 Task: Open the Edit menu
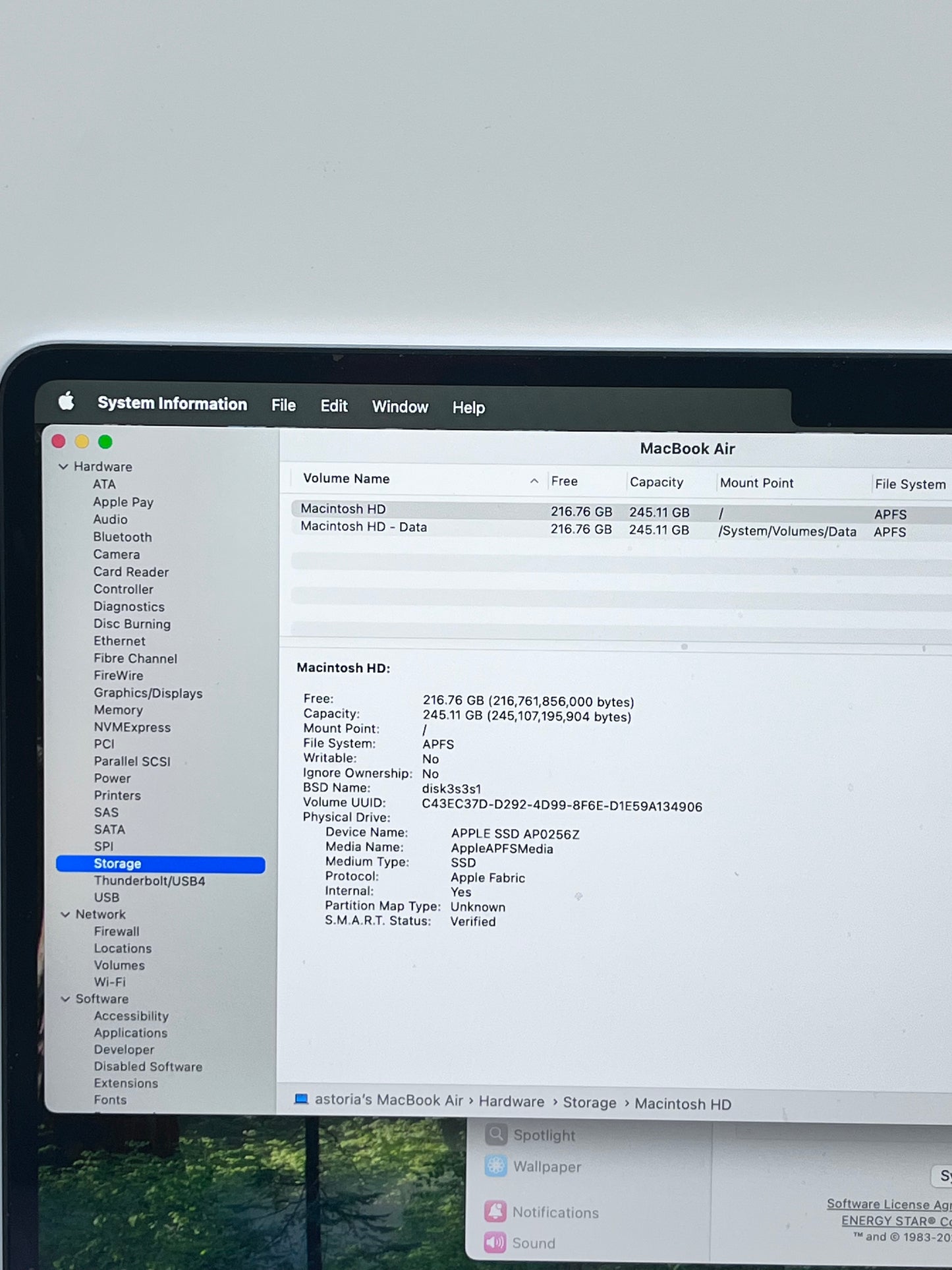(x=334, y=406)
